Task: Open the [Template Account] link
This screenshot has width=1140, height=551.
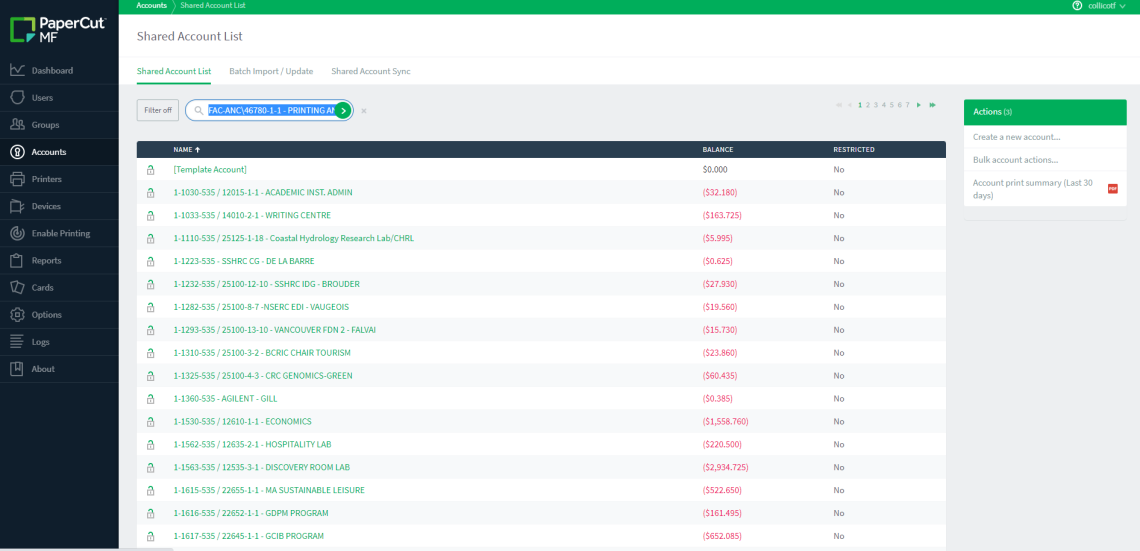Action: pyautogui.click(x=210, y=169)
